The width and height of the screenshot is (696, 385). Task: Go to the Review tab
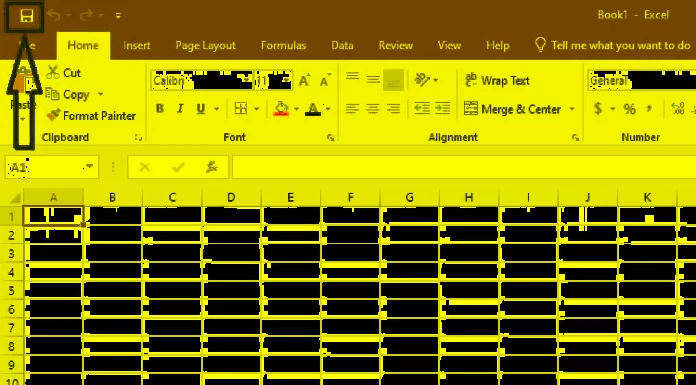tap(395, 45)
